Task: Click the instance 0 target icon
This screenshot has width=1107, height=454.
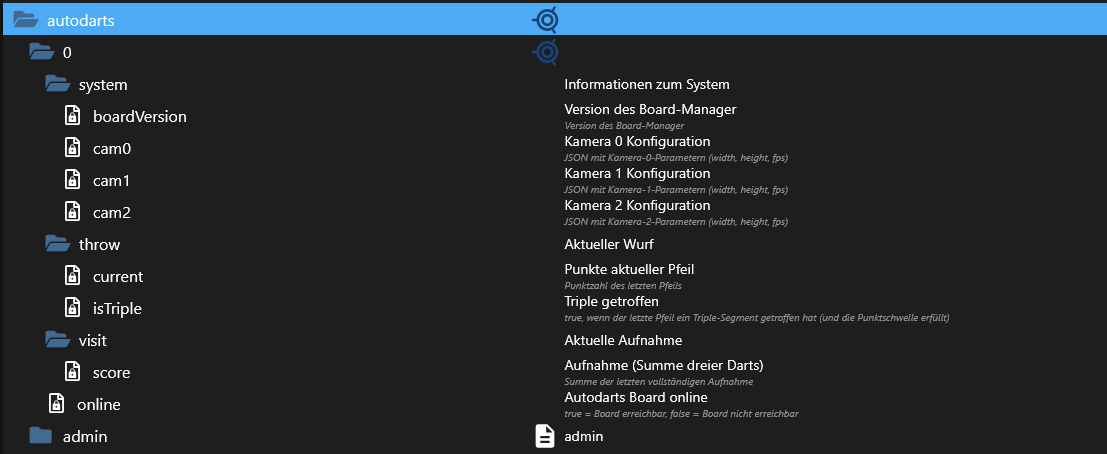Action: pos(545,52)
